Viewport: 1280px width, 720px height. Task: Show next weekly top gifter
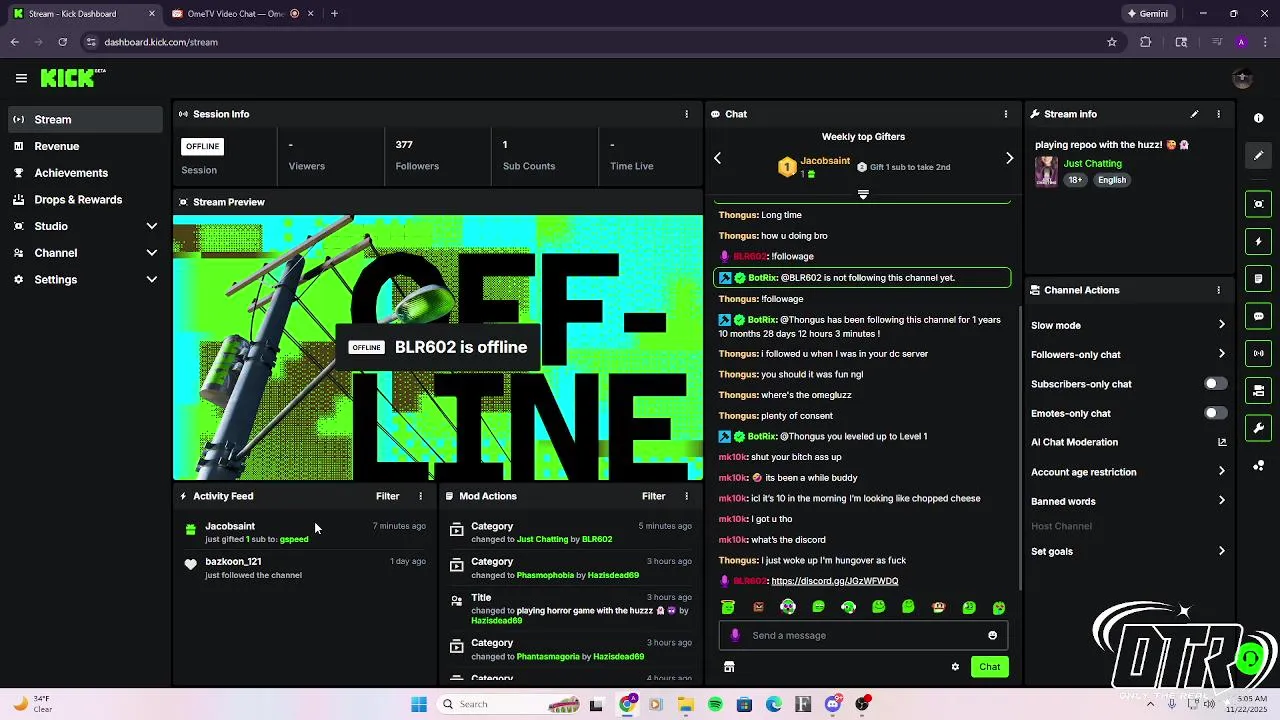(x=1009, y=158)
